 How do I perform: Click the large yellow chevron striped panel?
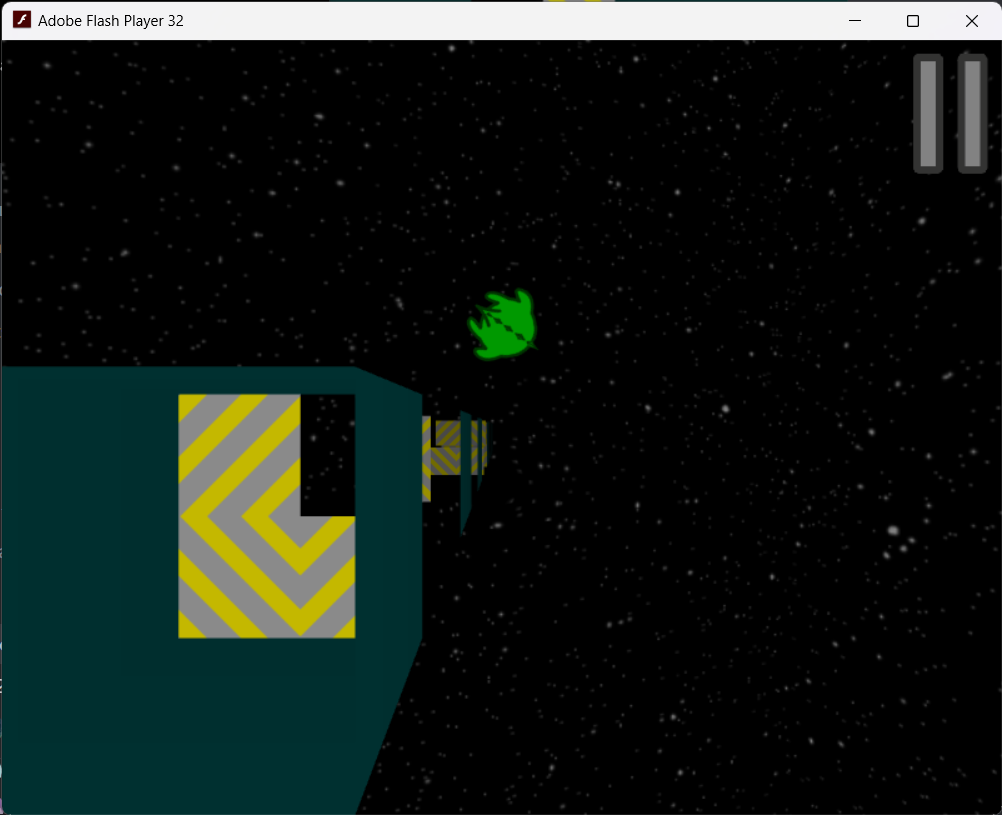(266, 516)
